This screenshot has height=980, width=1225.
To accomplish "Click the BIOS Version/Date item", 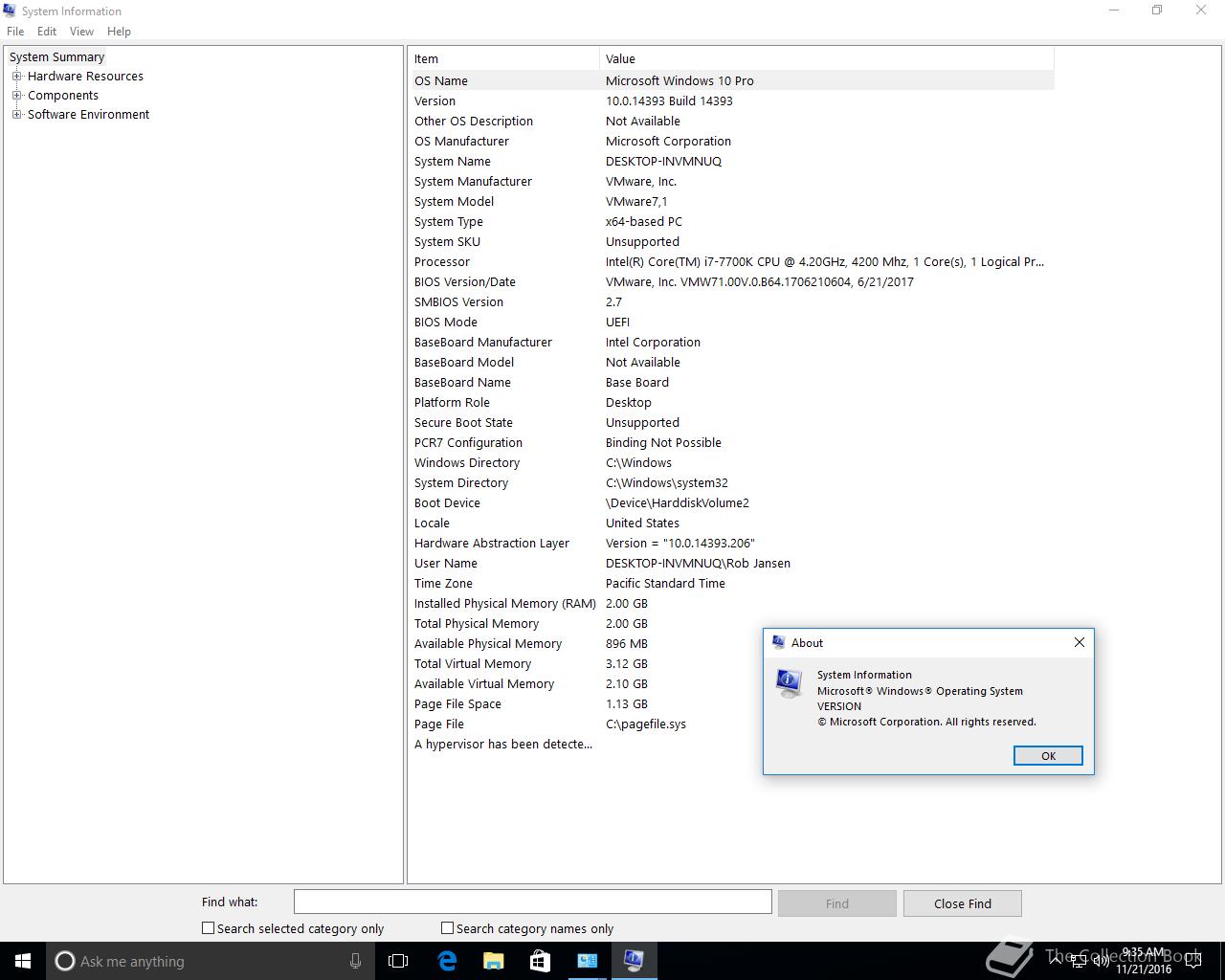I will tap(465, 281).
